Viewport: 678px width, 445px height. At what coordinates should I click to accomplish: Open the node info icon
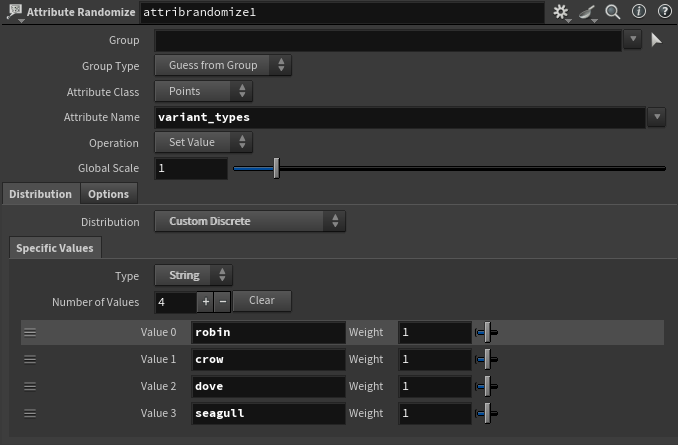(x=639, y=12)
